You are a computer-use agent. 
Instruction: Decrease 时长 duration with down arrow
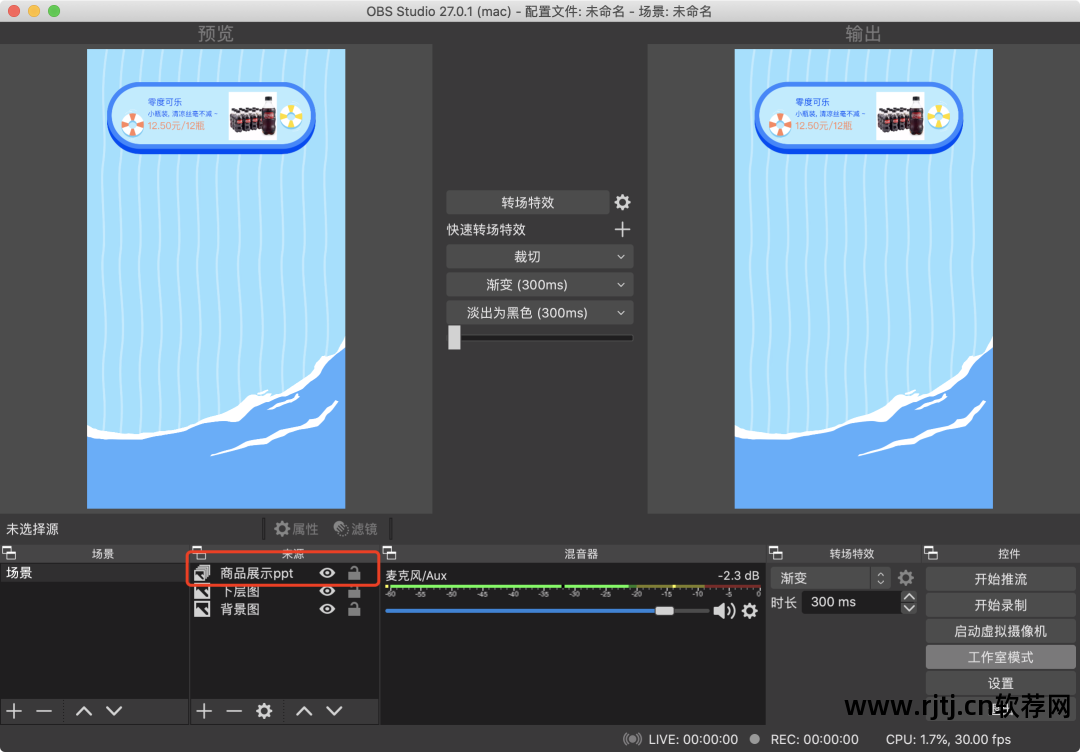909,607
